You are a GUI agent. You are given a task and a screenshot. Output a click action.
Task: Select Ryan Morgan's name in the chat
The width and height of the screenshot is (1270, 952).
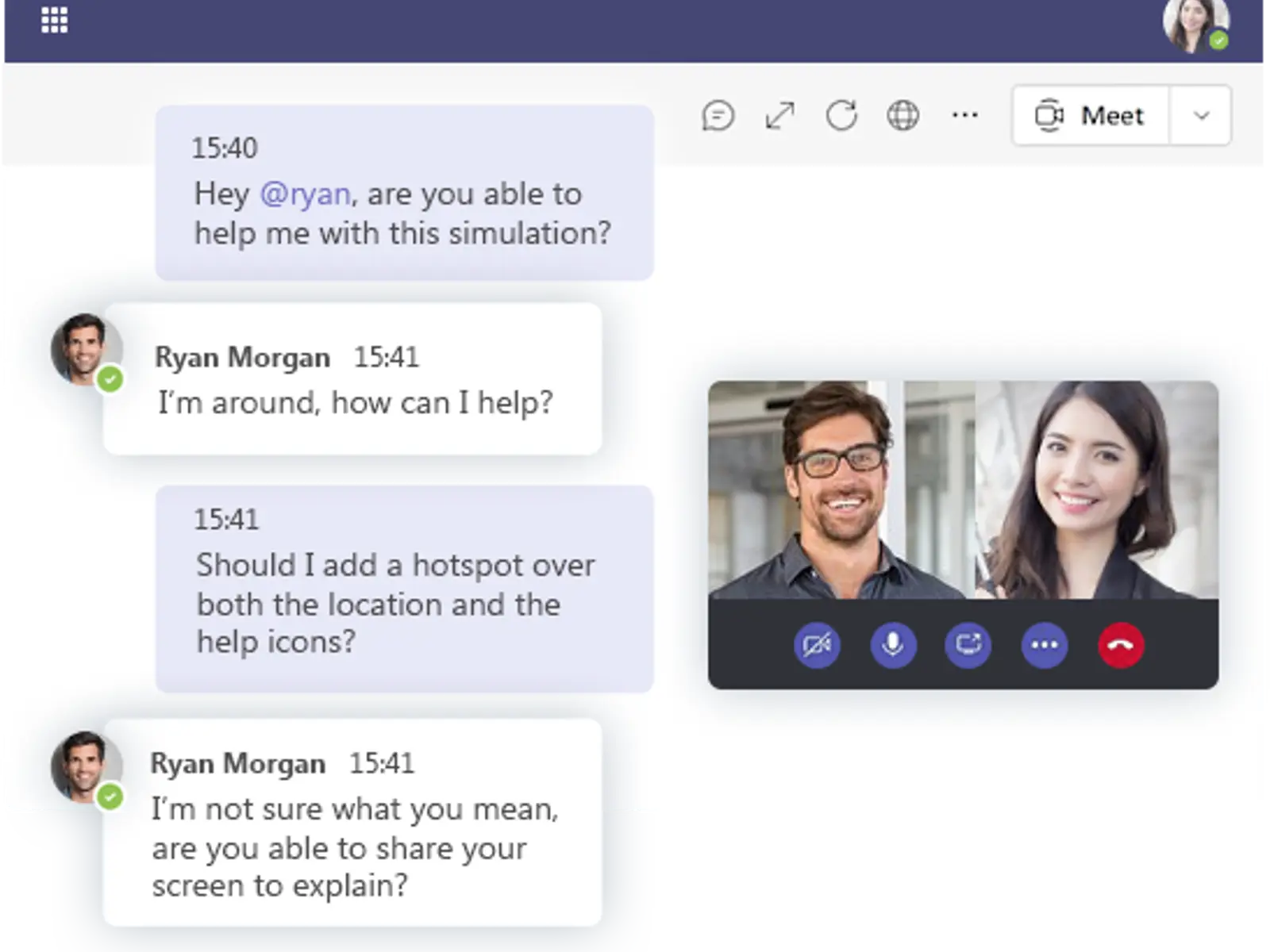click(x=242, y=357)
